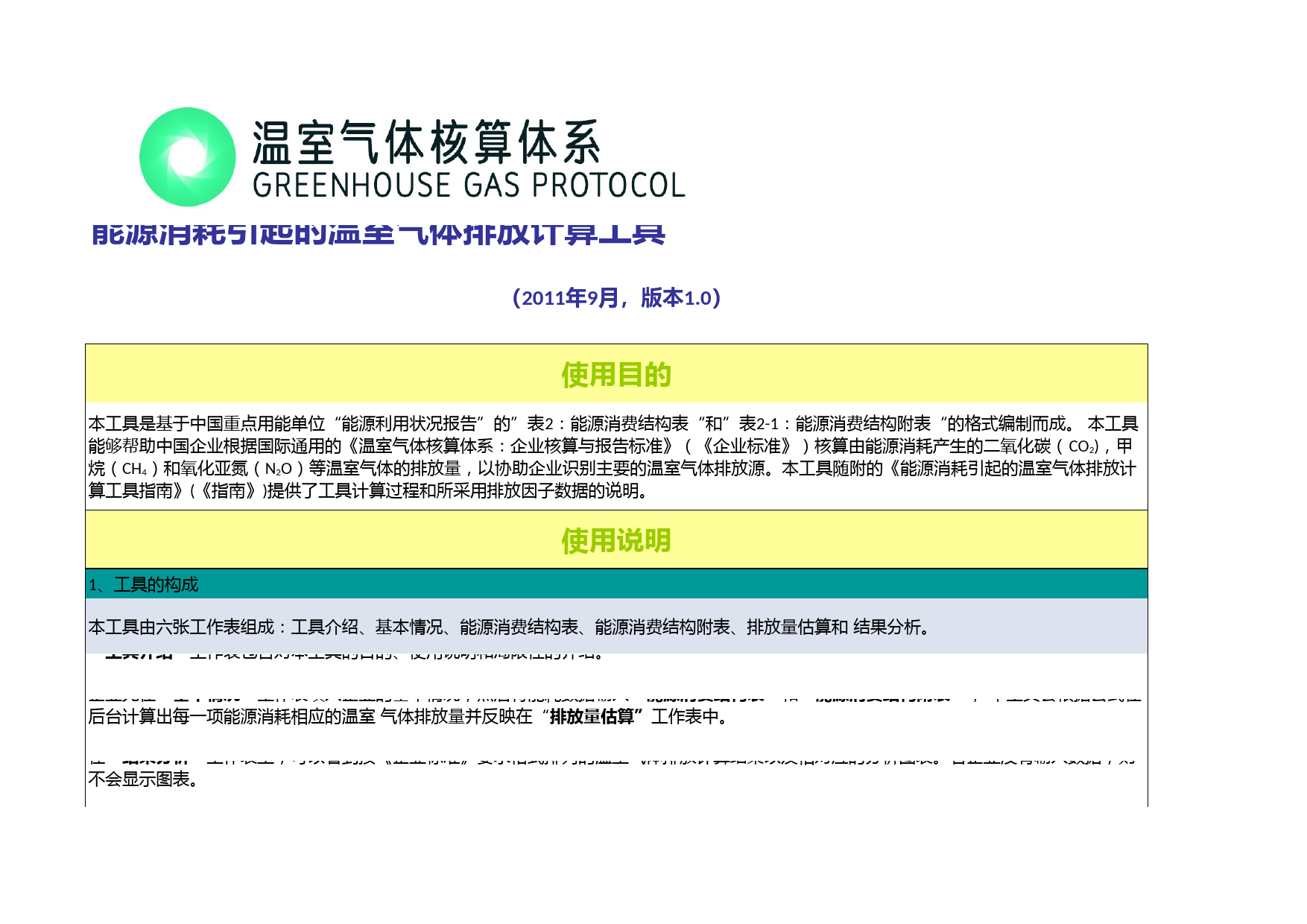Click the blue title '能源消耗引起的温室气体排放计算工具'

coord(379,234)
